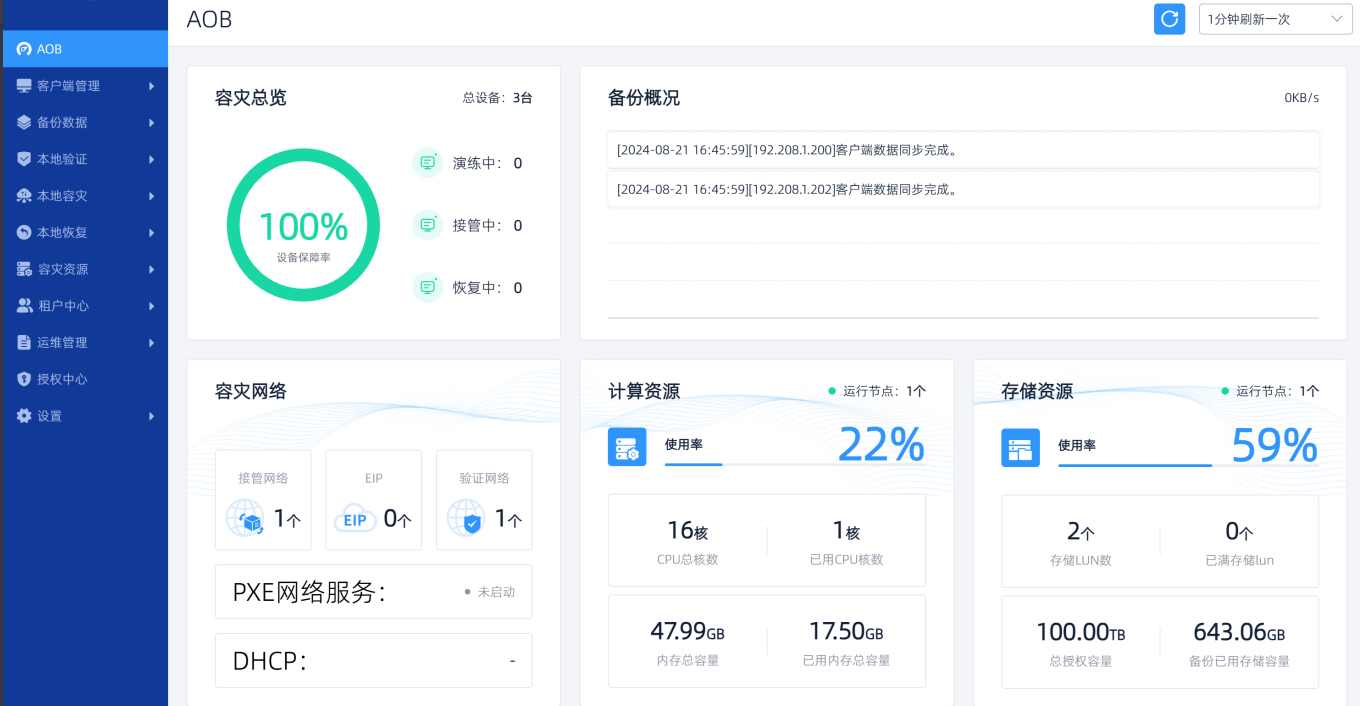Click the 租户中心 users icon
This screenshot has height=706, width=1360.
coord(24,306)
